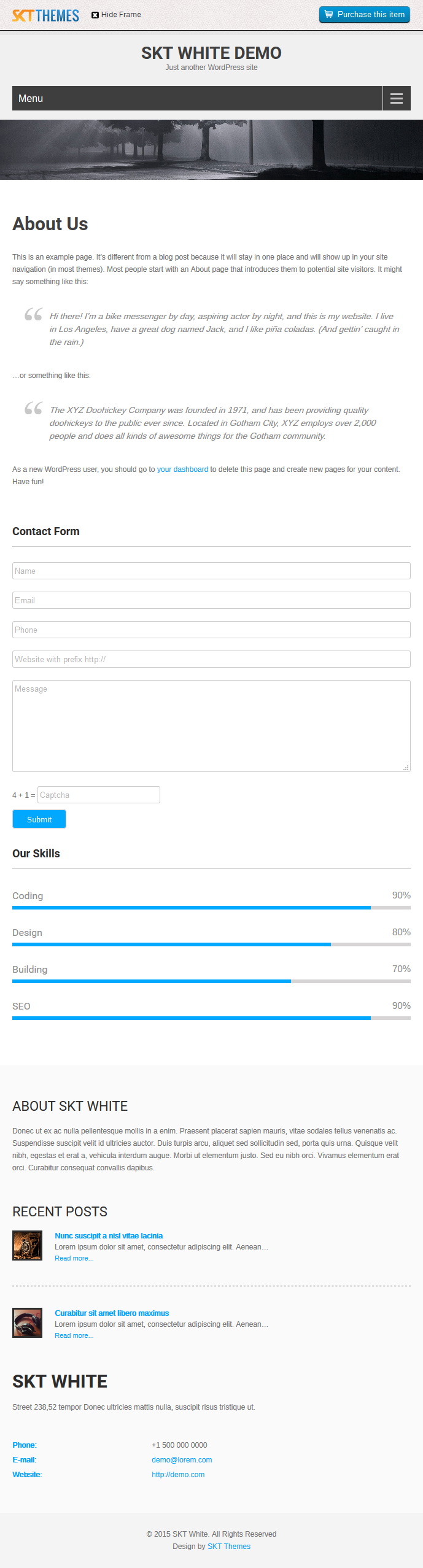Click the SKT Themes logo

pyautogui.click(x=45, y=15)
